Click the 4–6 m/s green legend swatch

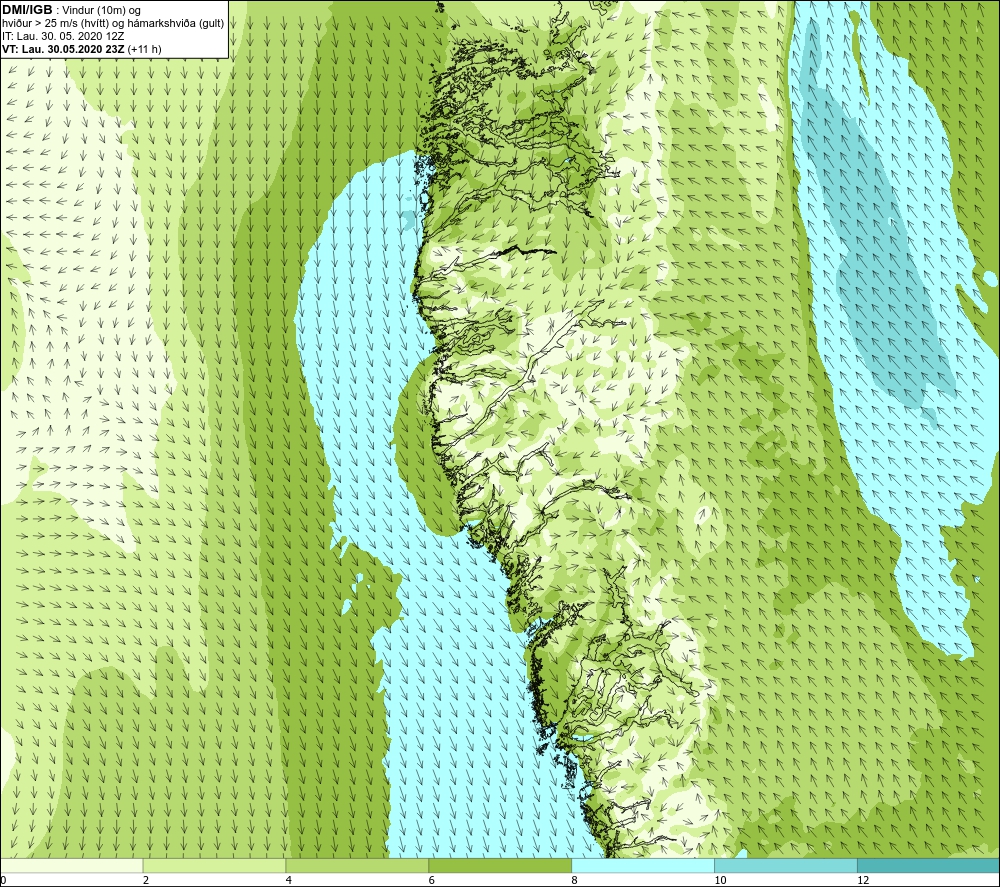[357, 865]
